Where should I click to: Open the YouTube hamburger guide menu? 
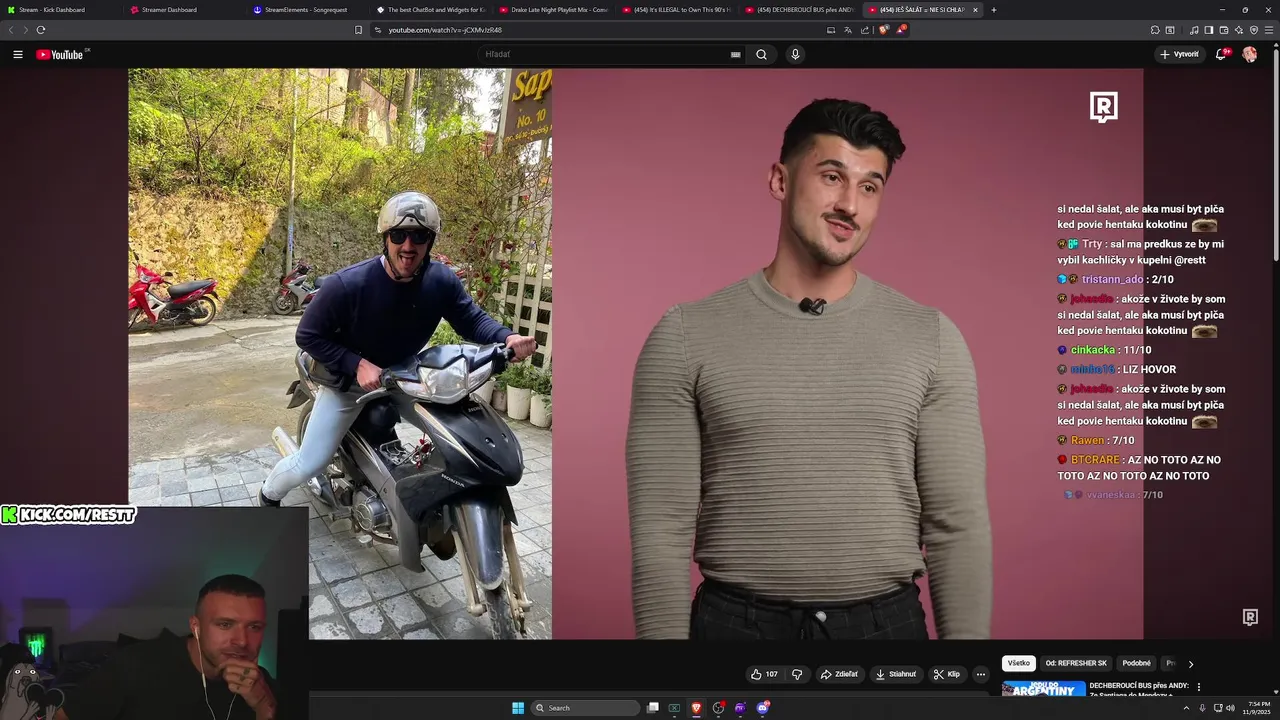click(18, 55)
